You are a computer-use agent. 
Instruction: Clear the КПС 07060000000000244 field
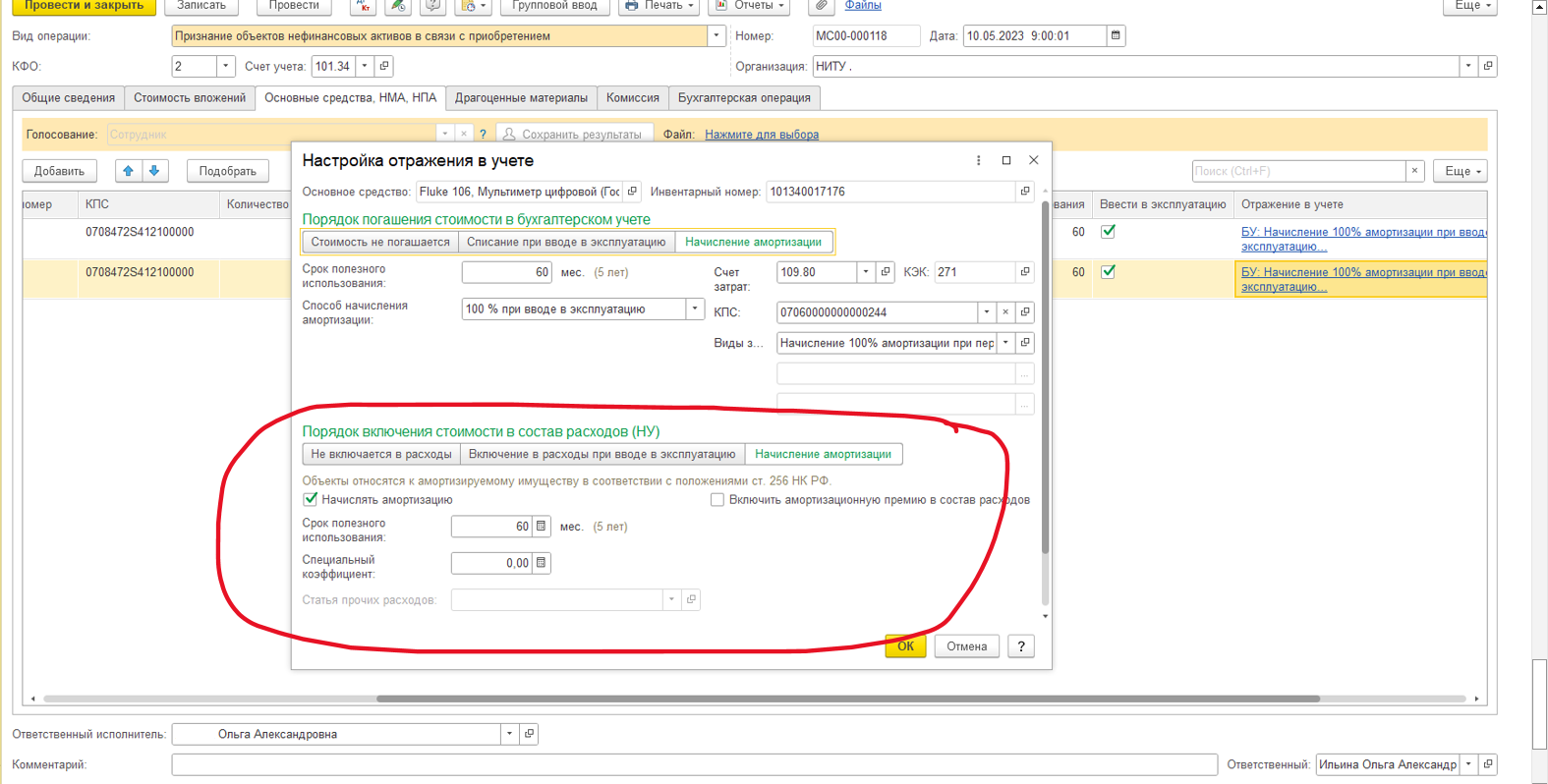(x=1005, y=312)
